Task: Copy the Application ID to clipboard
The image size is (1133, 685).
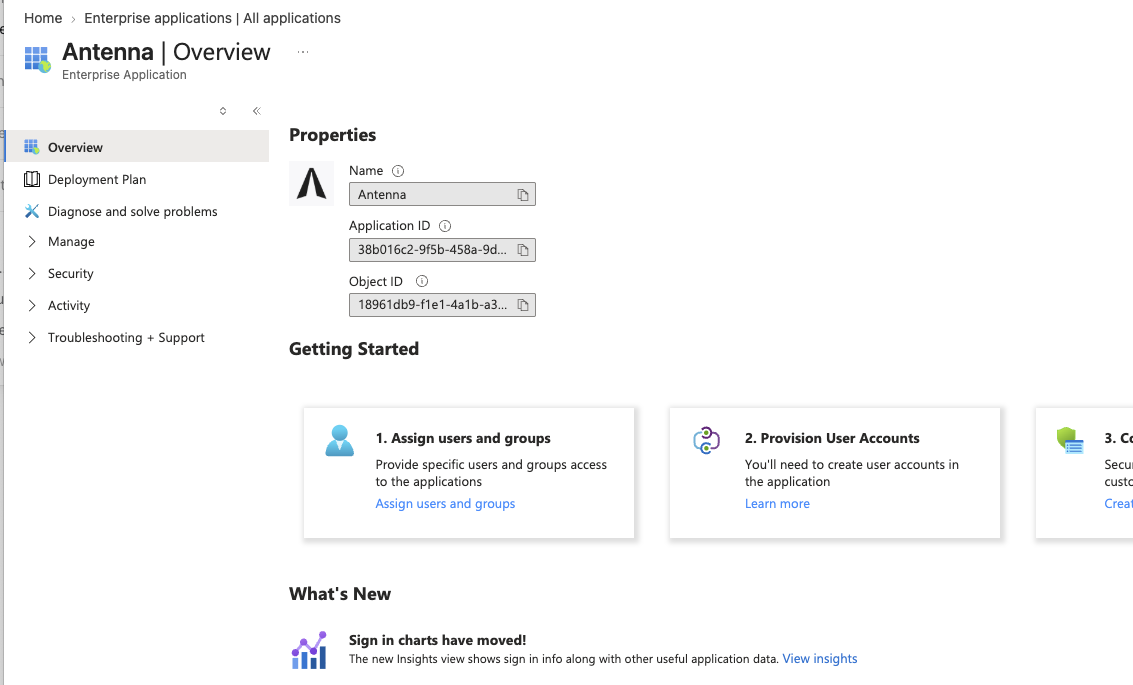Action: point(522,250)
